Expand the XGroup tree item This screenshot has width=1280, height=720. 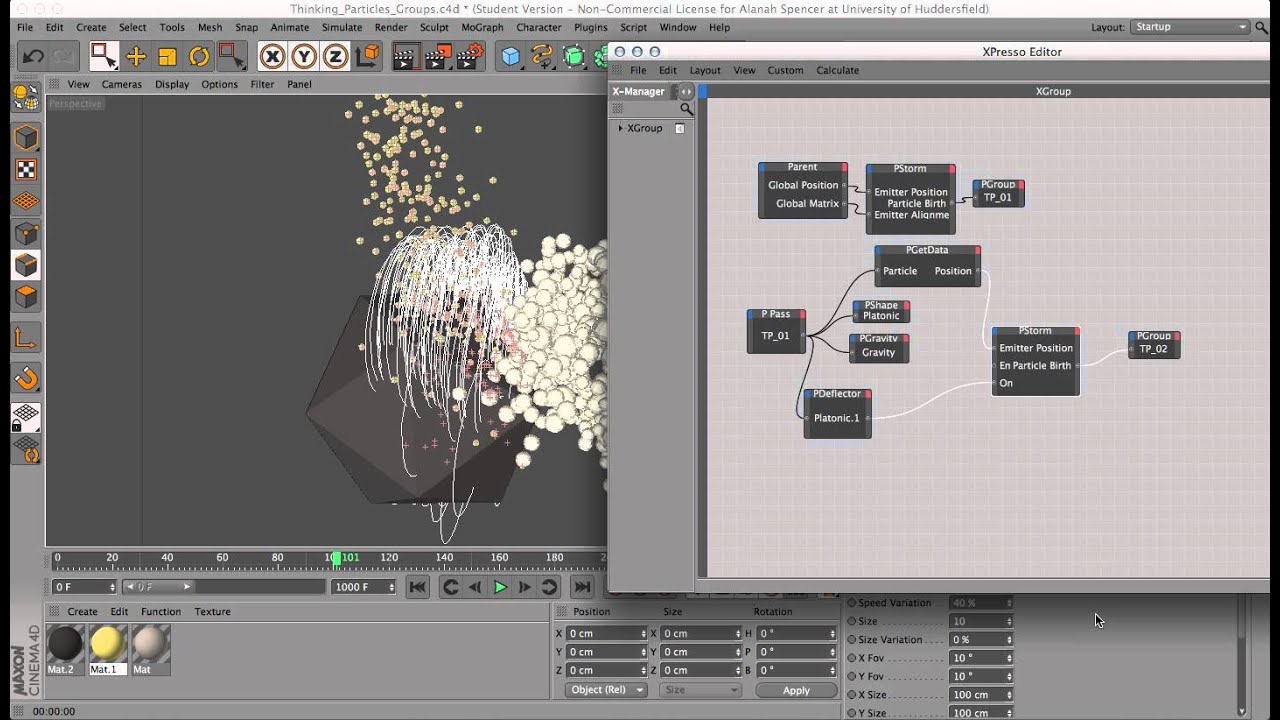(620, 128)
